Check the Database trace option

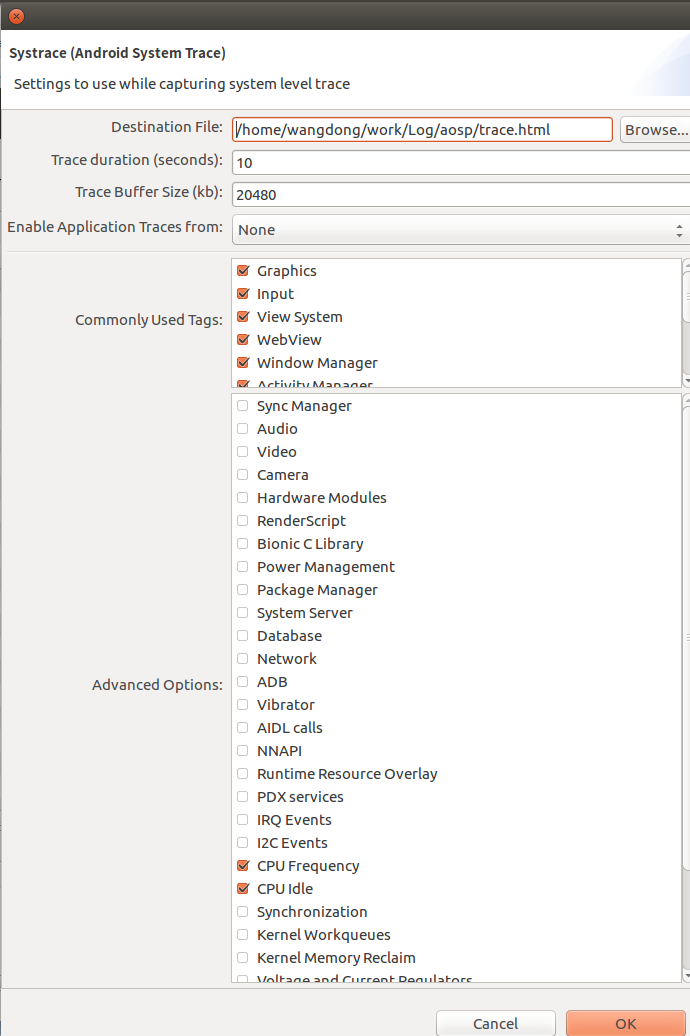tap(241, 635)
